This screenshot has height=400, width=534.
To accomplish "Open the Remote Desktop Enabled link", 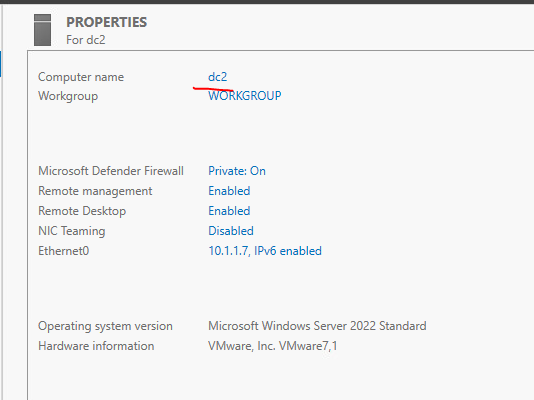I will pyautogui.click(x=229, y=211).
